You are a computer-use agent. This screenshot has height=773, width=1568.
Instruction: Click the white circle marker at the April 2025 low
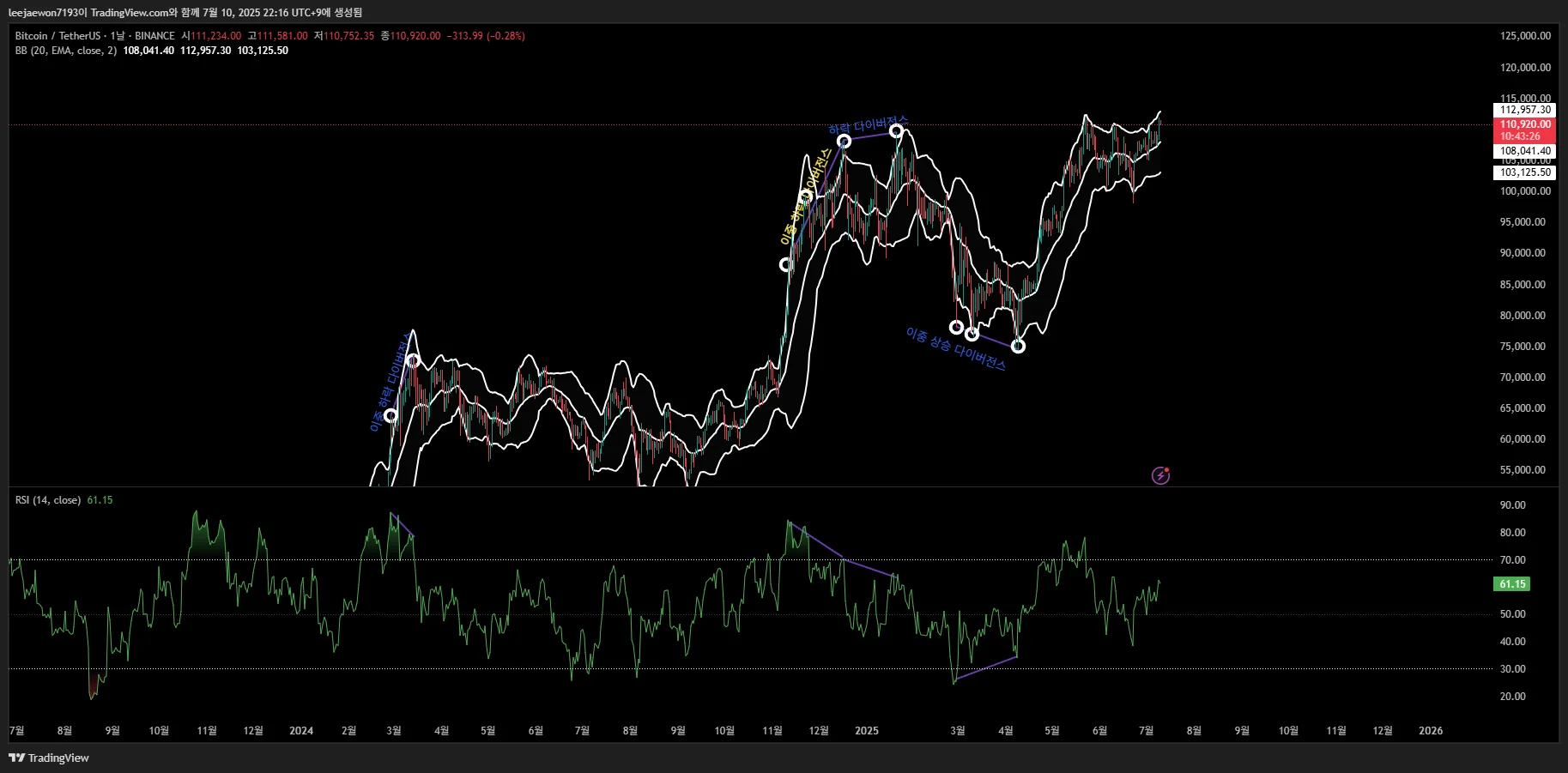1018,347
